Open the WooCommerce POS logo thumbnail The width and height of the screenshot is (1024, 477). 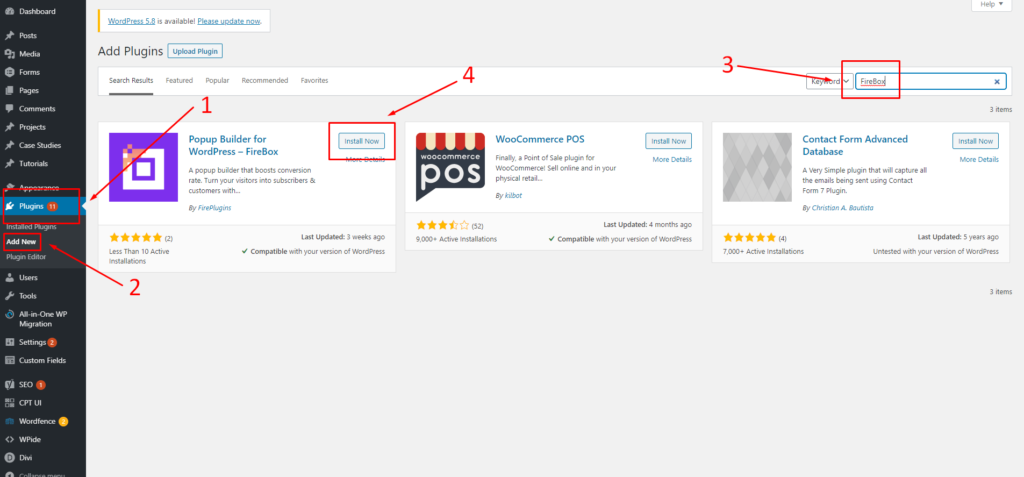(x=450, y=167)
